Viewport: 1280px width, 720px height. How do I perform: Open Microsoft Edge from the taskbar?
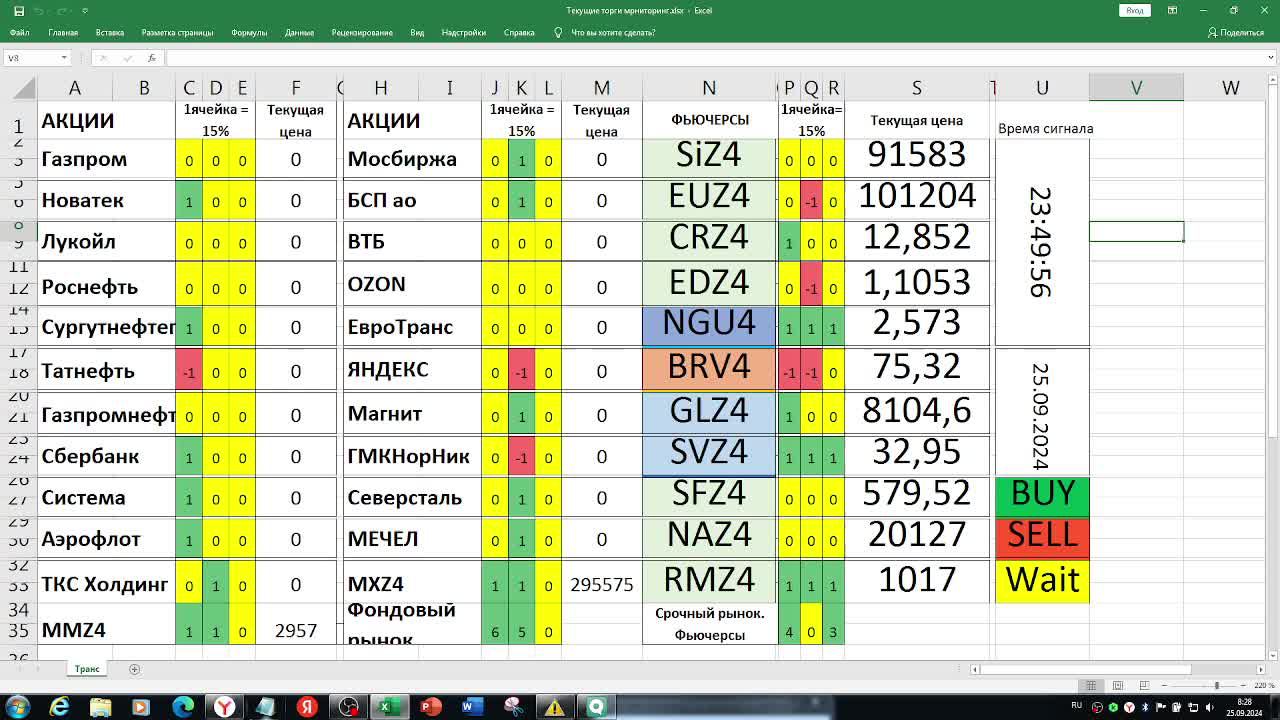point(183,707)
